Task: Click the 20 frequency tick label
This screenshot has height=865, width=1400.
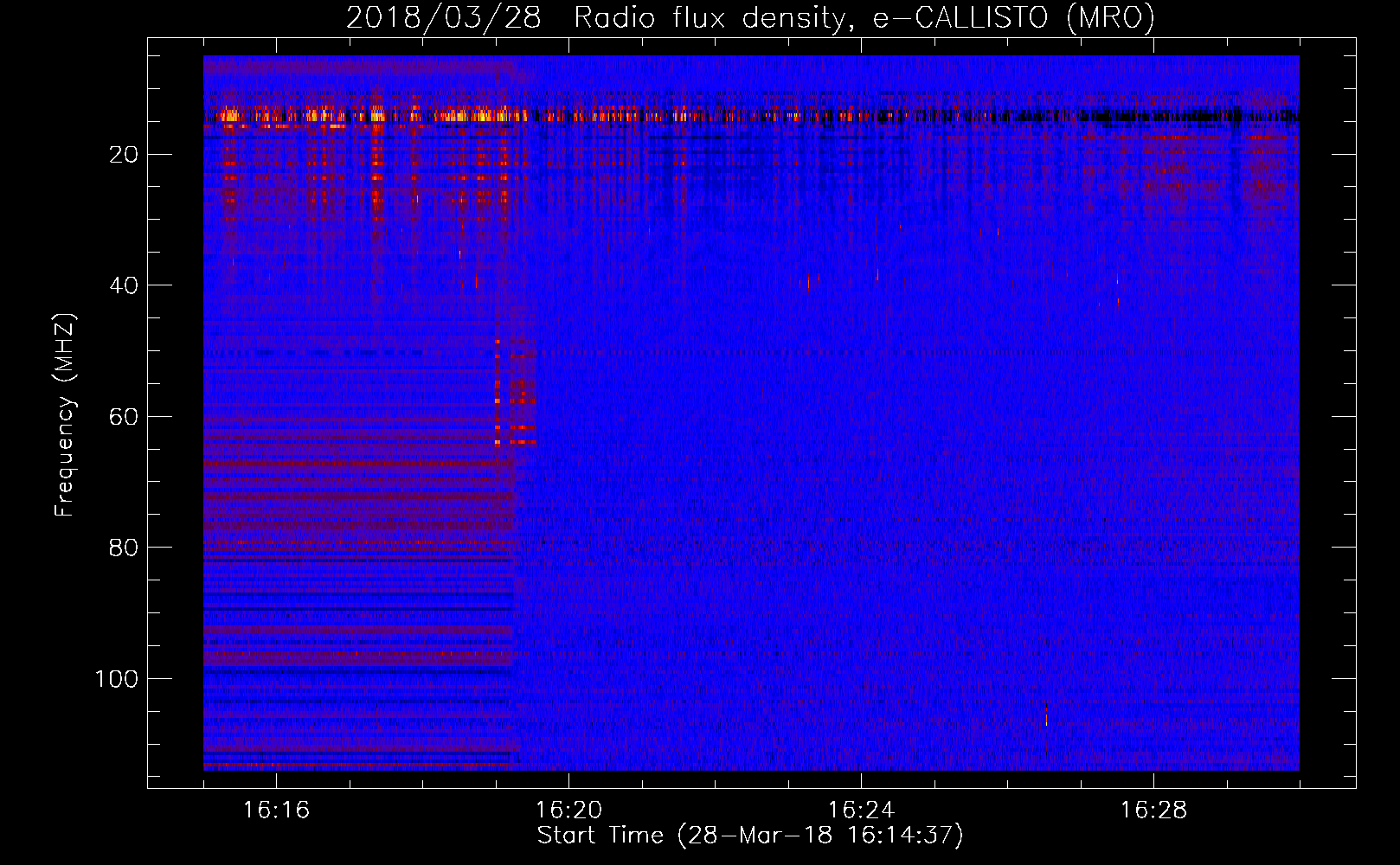Action: [125, 155]
